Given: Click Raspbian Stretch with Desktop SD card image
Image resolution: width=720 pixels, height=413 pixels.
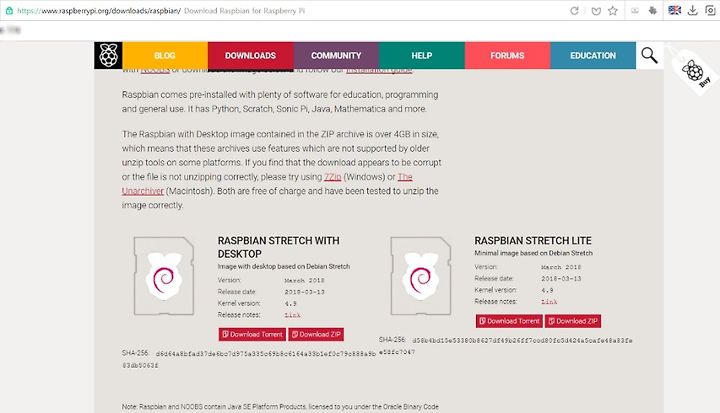Looking at the screenshot, I should click(163, 276).
